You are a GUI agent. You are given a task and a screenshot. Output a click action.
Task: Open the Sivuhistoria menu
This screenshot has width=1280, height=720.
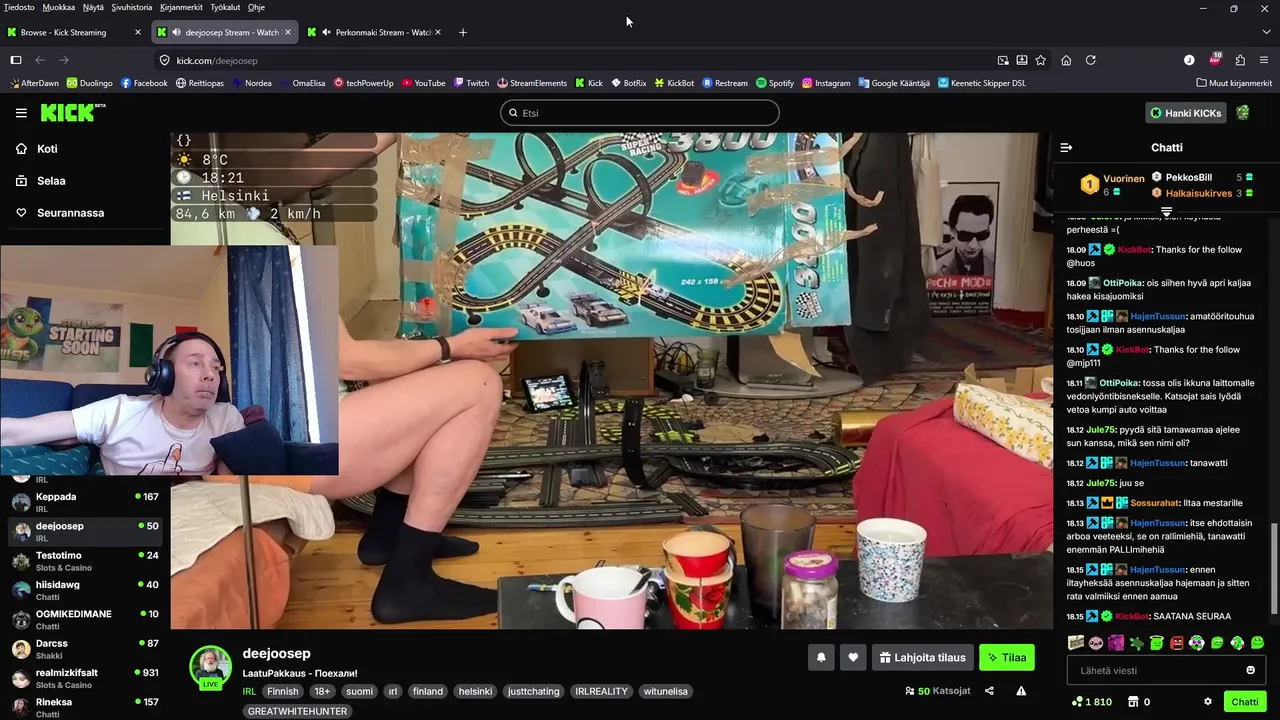(131, 7)
